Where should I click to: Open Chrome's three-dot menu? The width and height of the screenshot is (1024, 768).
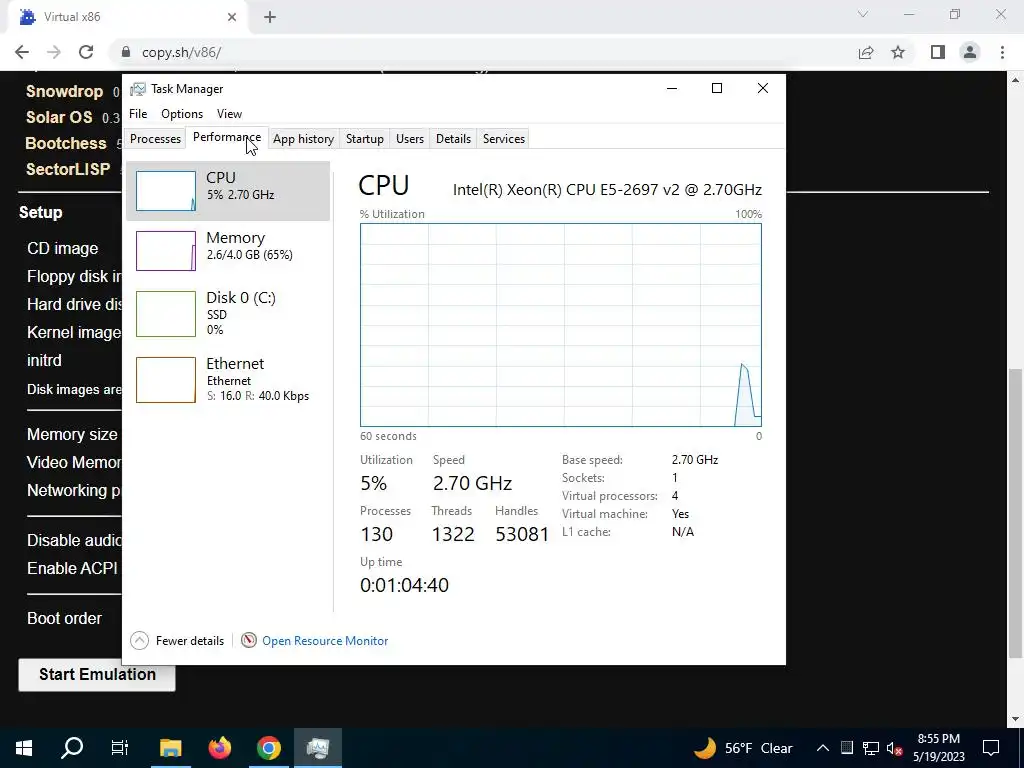(x=1002, y=52)
